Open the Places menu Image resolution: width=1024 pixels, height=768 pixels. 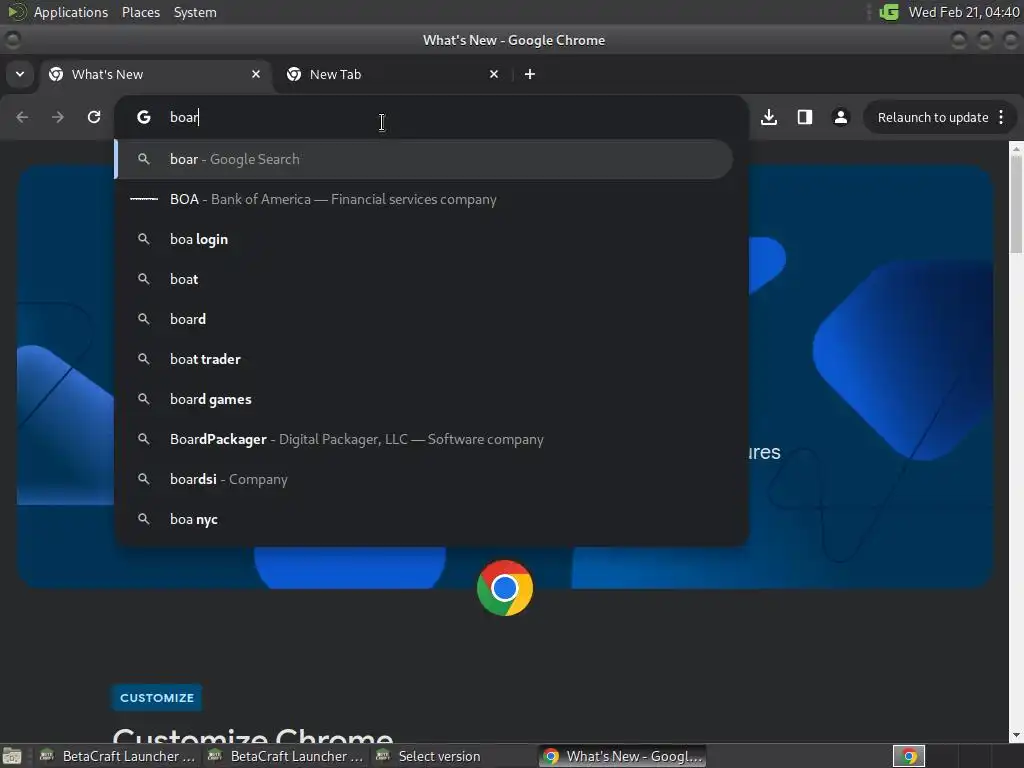click(141, 12)
